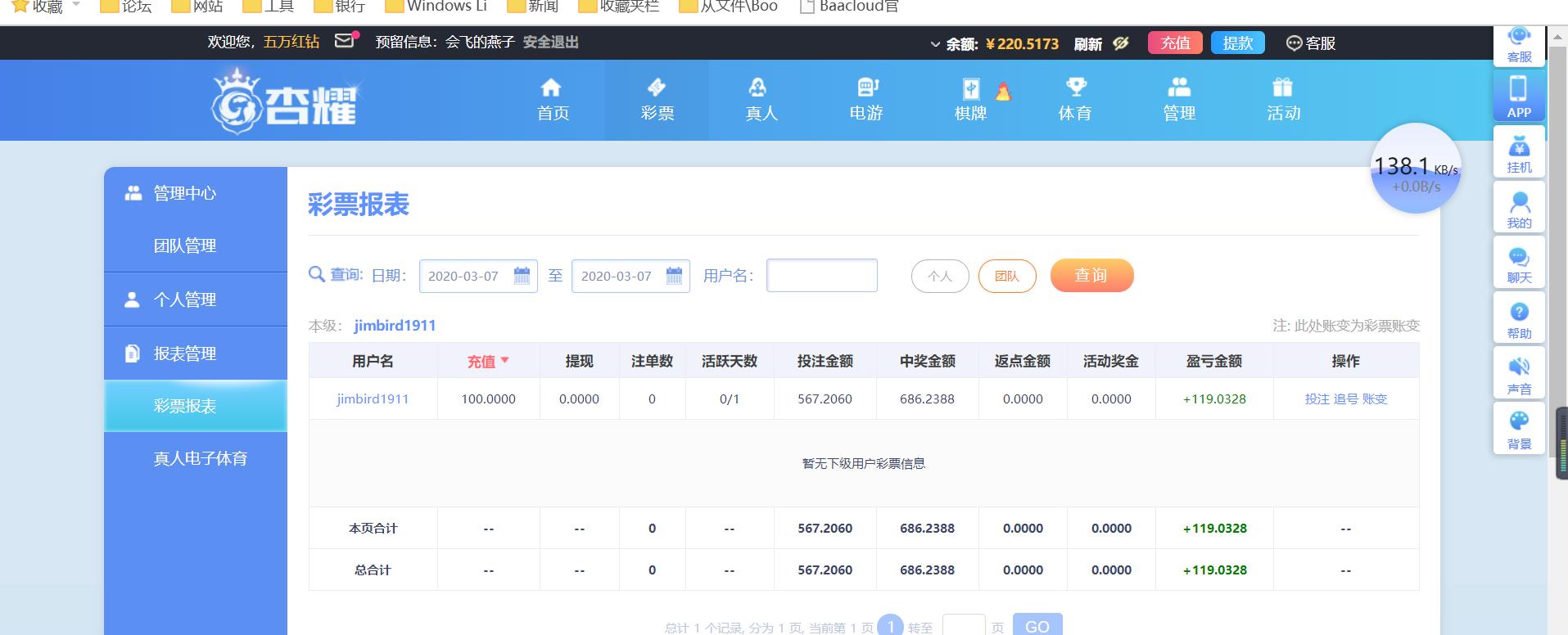Toggle 声音 sound in right panel
1568x635 pixels.
click(x=1519, y=374)
